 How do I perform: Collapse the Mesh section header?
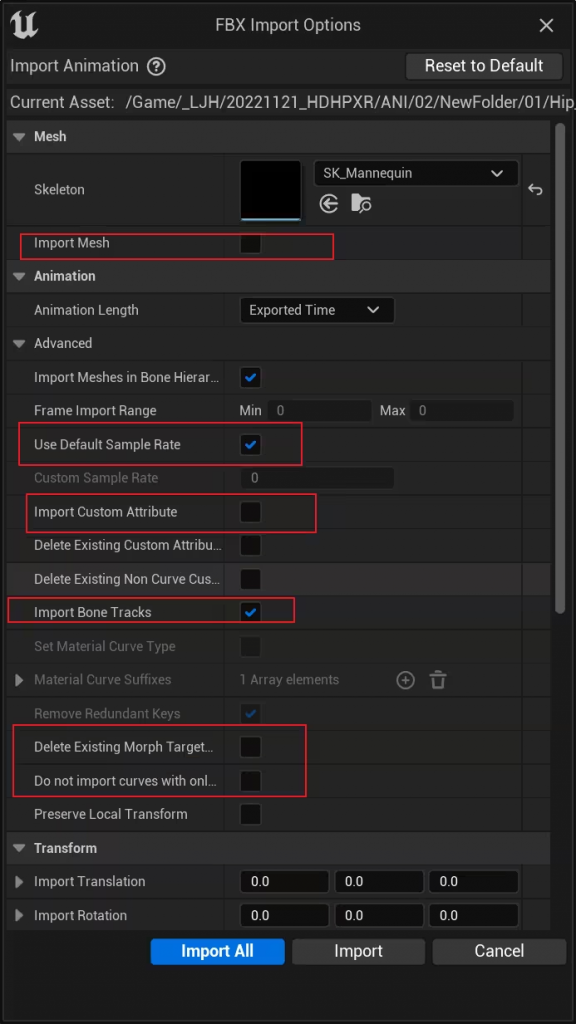pos(19,137)
